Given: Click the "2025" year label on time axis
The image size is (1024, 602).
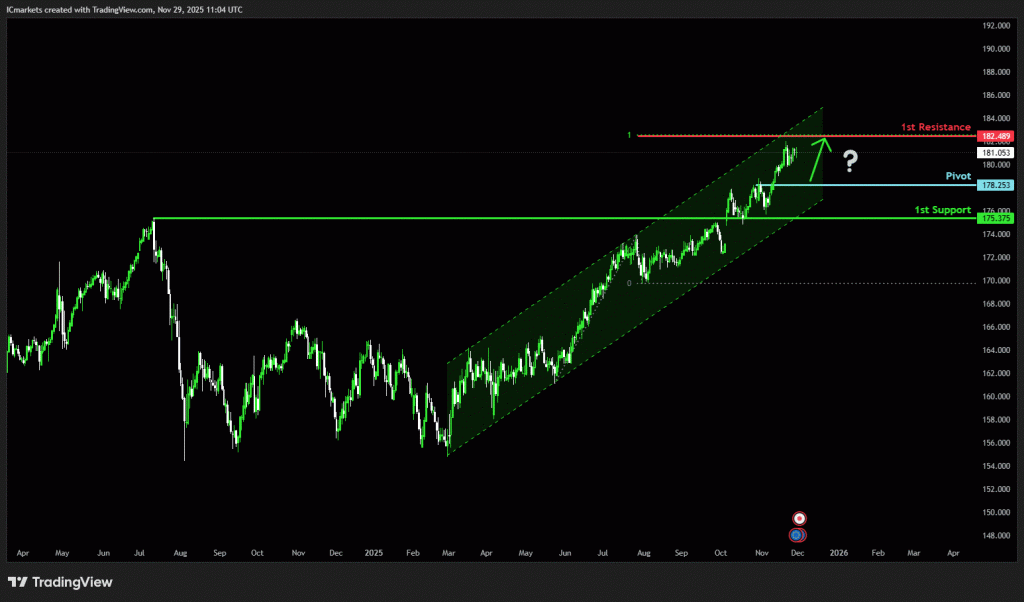Looking at the screenshot, I should point(374,552).
